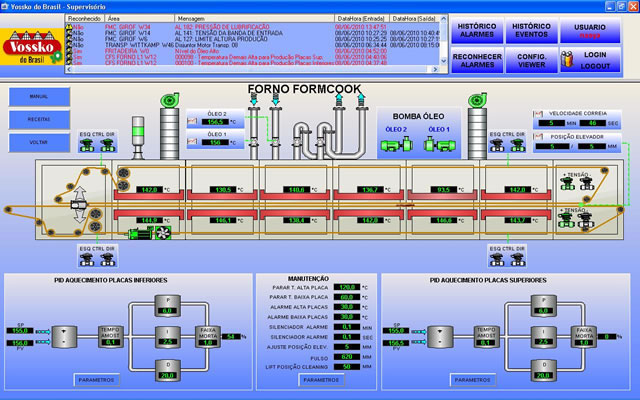Open Parametros in the Manutenção panel
This screenshot has height=400, width=640.
click(321, 380)
